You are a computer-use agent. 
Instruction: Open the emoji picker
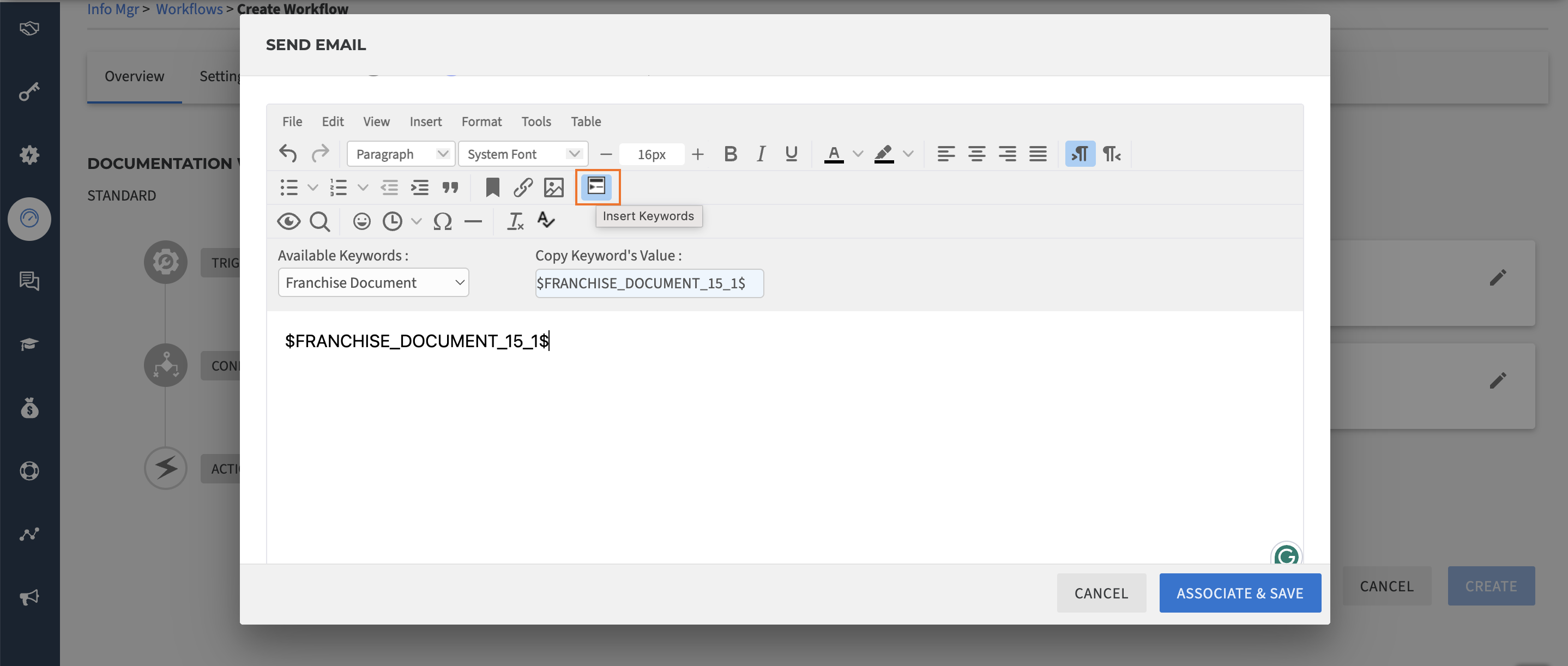coord(362,221)
